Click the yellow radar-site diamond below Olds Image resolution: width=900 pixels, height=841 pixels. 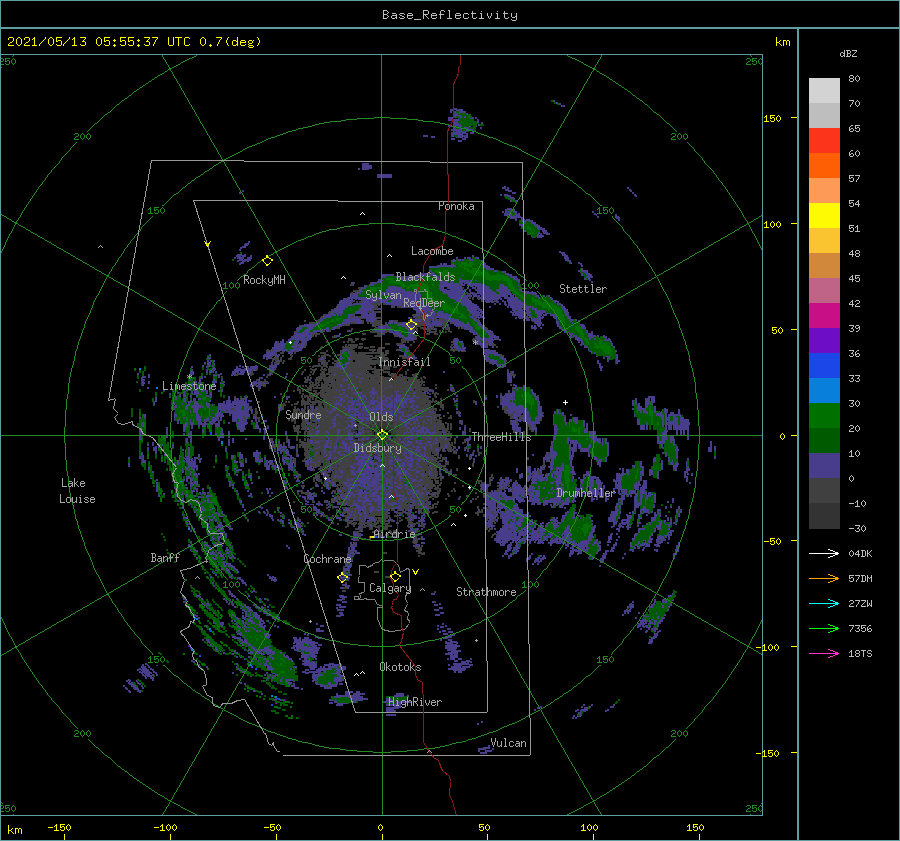pyautogui.click(x=382, y=435)
